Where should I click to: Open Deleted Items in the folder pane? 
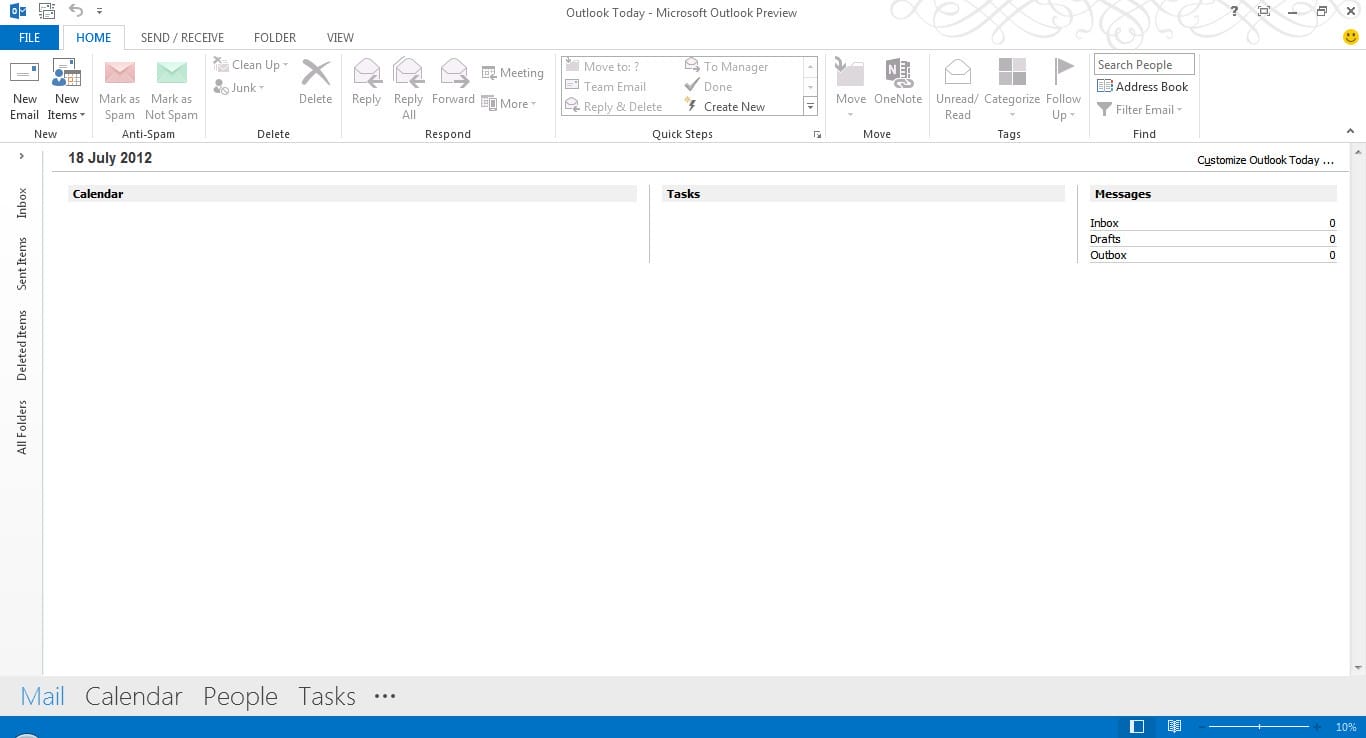pos(22,345)
